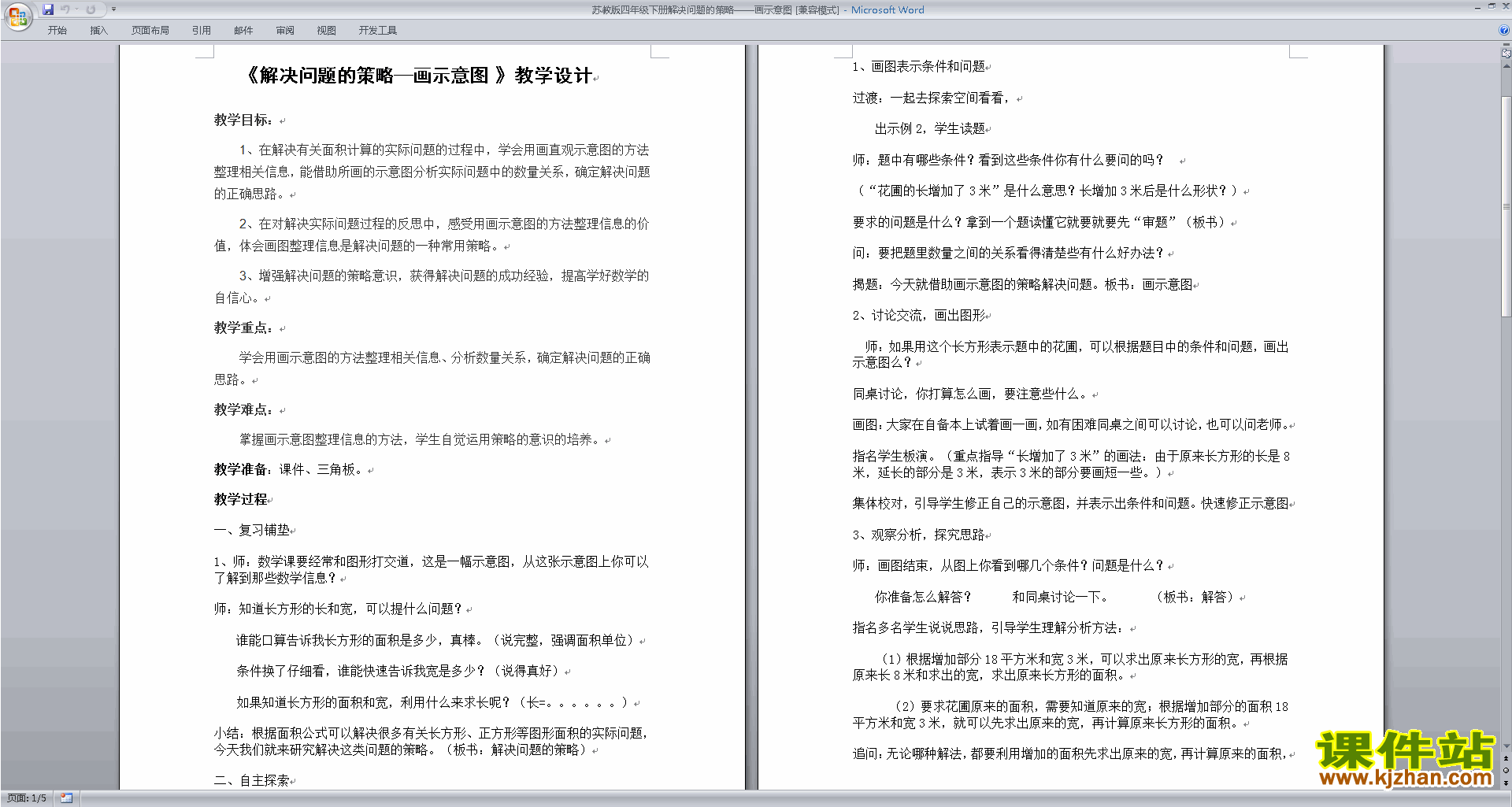1512x807 pixels.
Task: Restore down the Word window
Action: [x=1492, y=6]
